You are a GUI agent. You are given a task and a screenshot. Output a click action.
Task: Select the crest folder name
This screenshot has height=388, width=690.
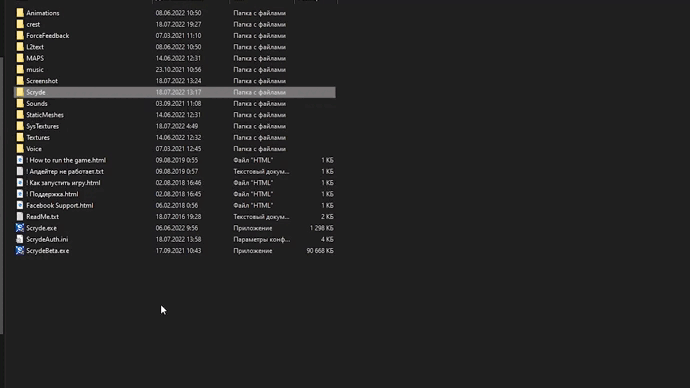33,24
